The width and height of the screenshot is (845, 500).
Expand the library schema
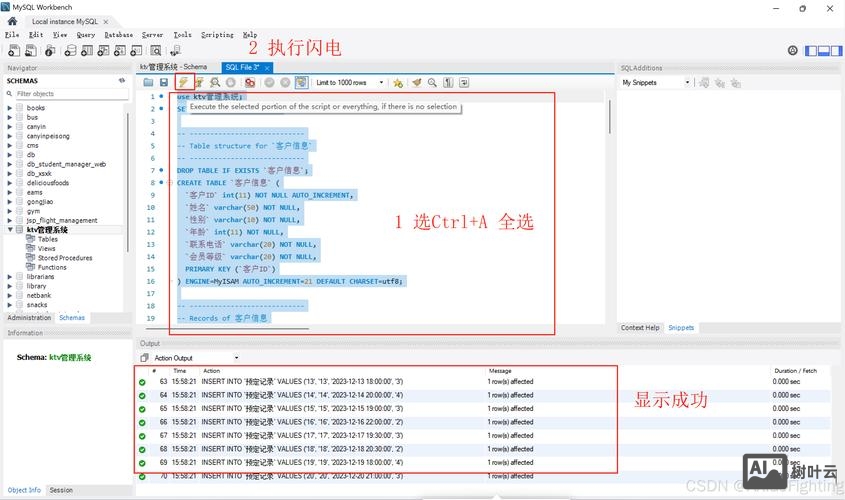pos(9,286)
